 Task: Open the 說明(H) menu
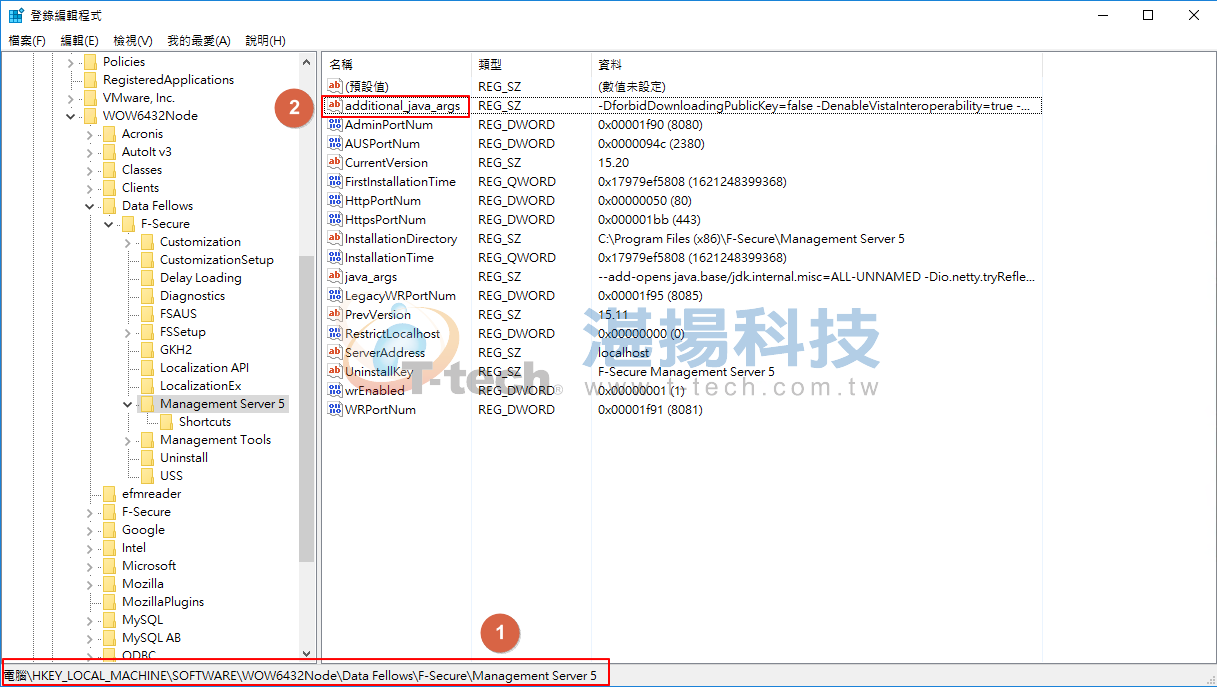pyautogui.click(x=265, y=41)
